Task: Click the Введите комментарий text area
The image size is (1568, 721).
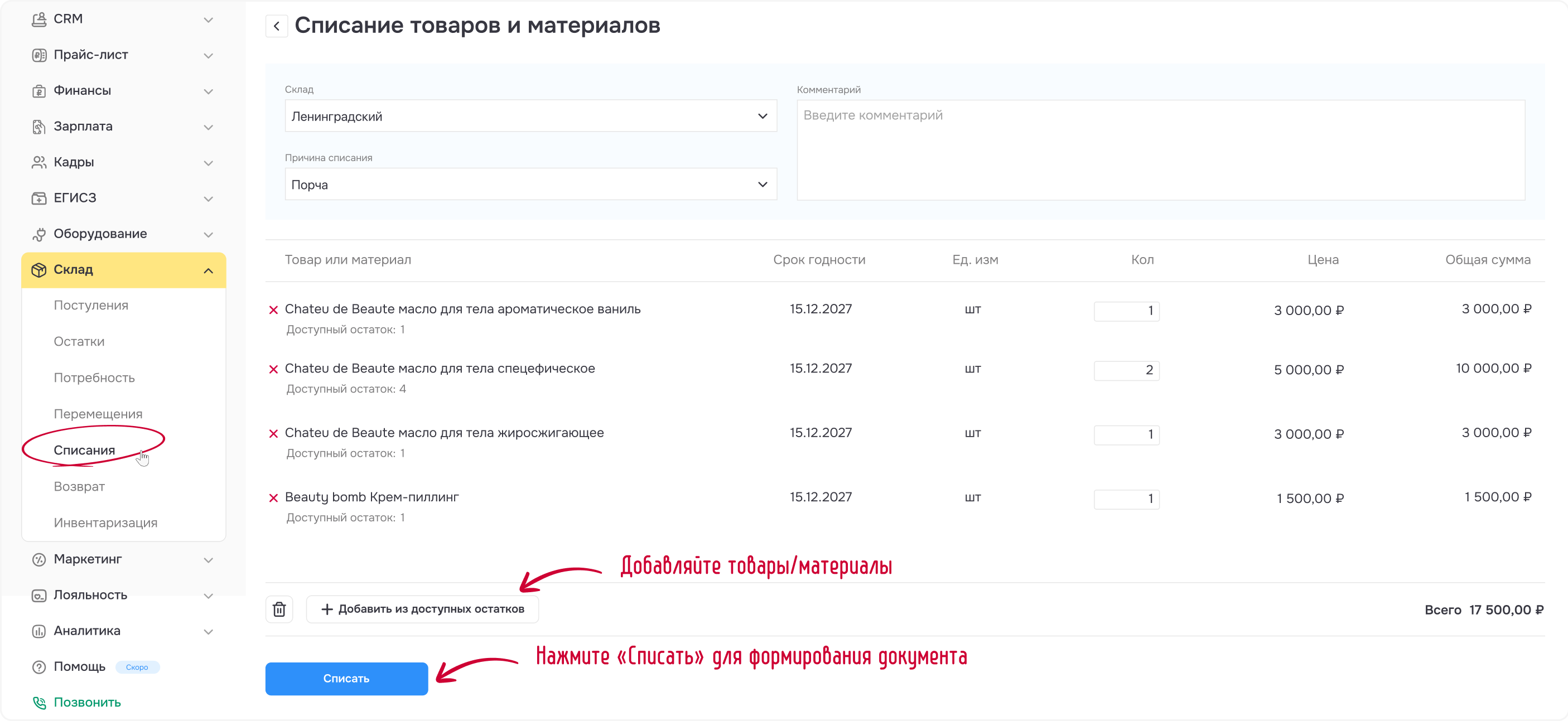Action: 1161,151
